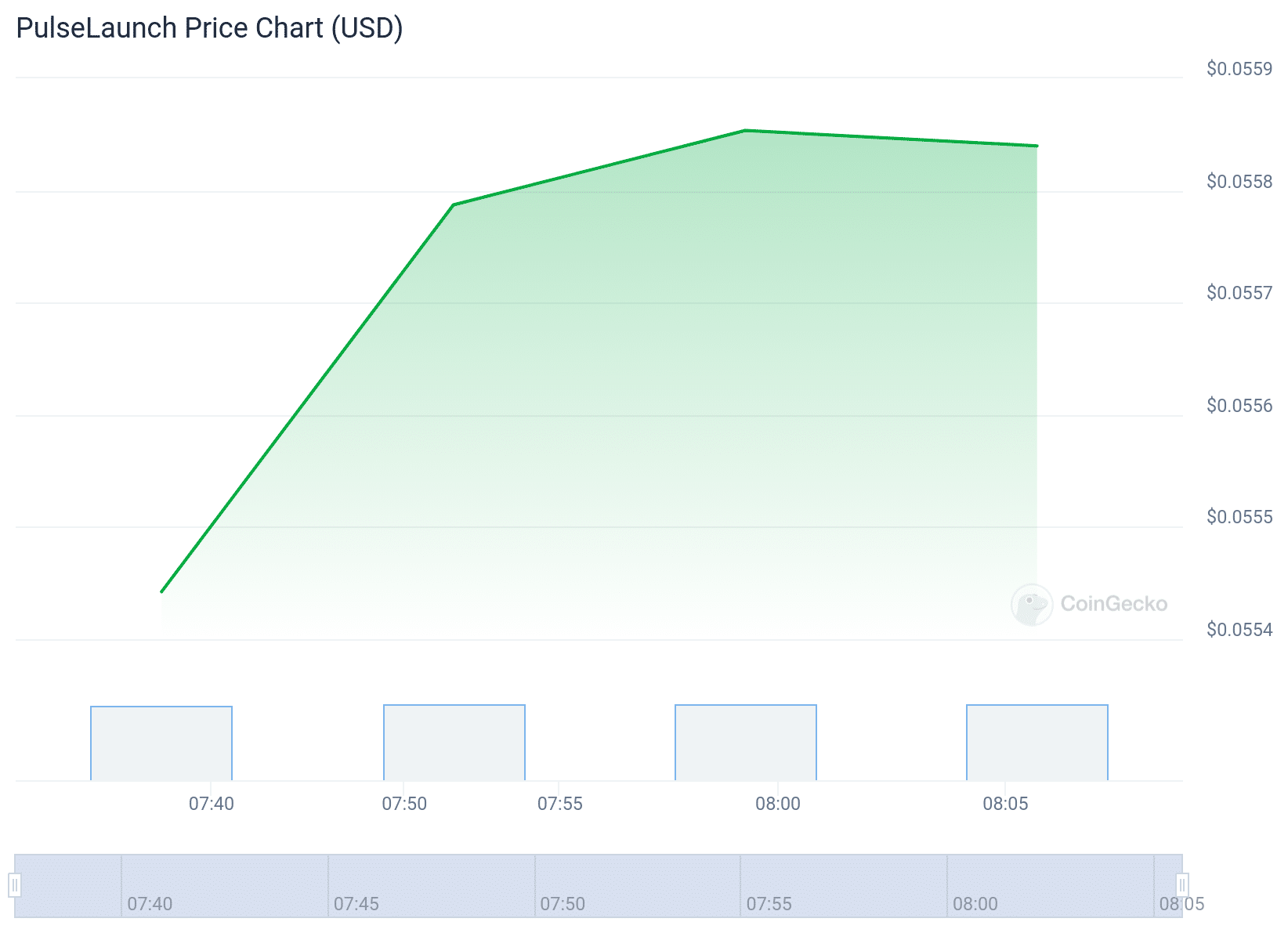This screenshot has height=940, width=1288.
Task: Click the $0.0555 price axis label
Action: click(1239, 517)
